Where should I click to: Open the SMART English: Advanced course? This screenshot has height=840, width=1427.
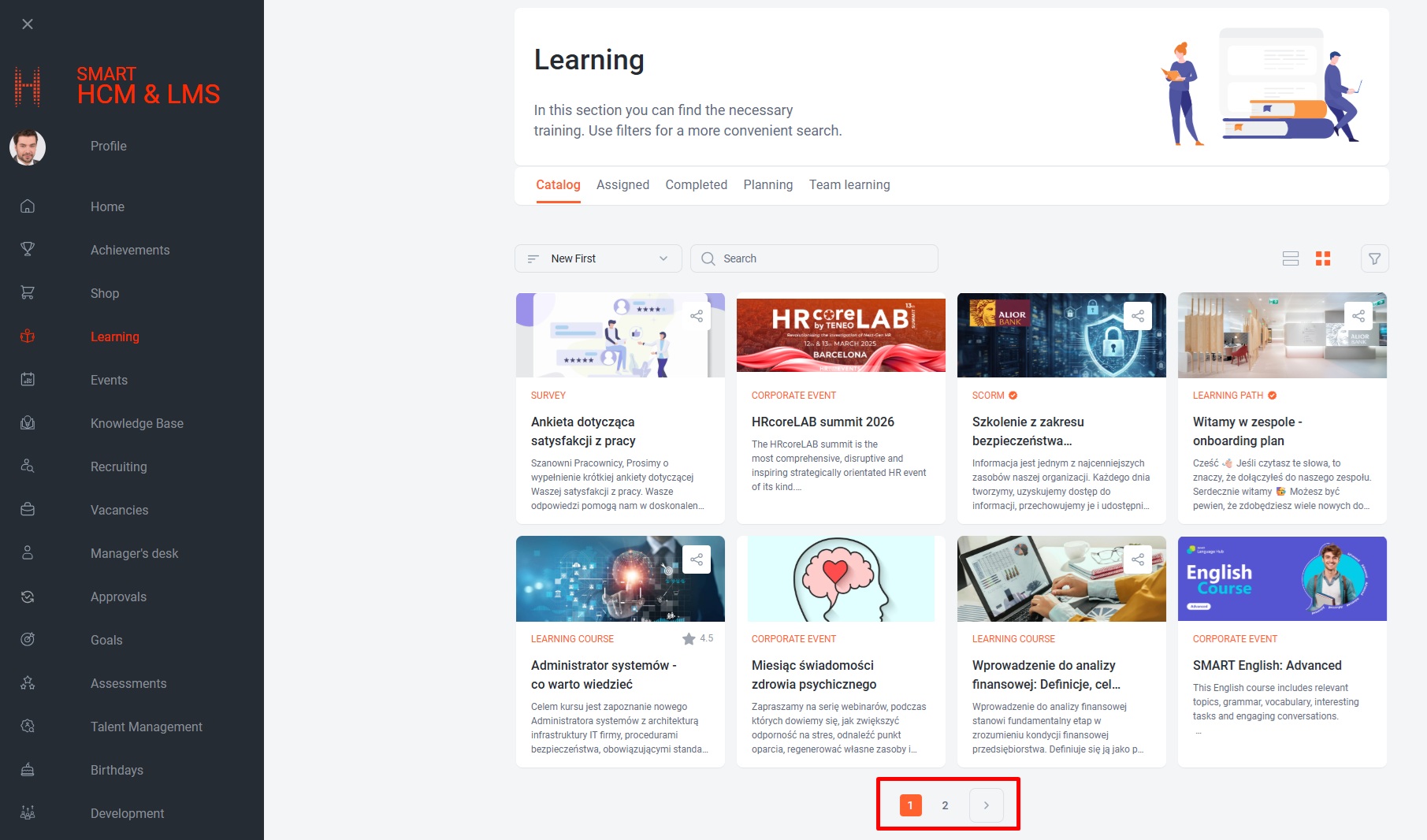pyautogui.click(x=1265, y=665)
